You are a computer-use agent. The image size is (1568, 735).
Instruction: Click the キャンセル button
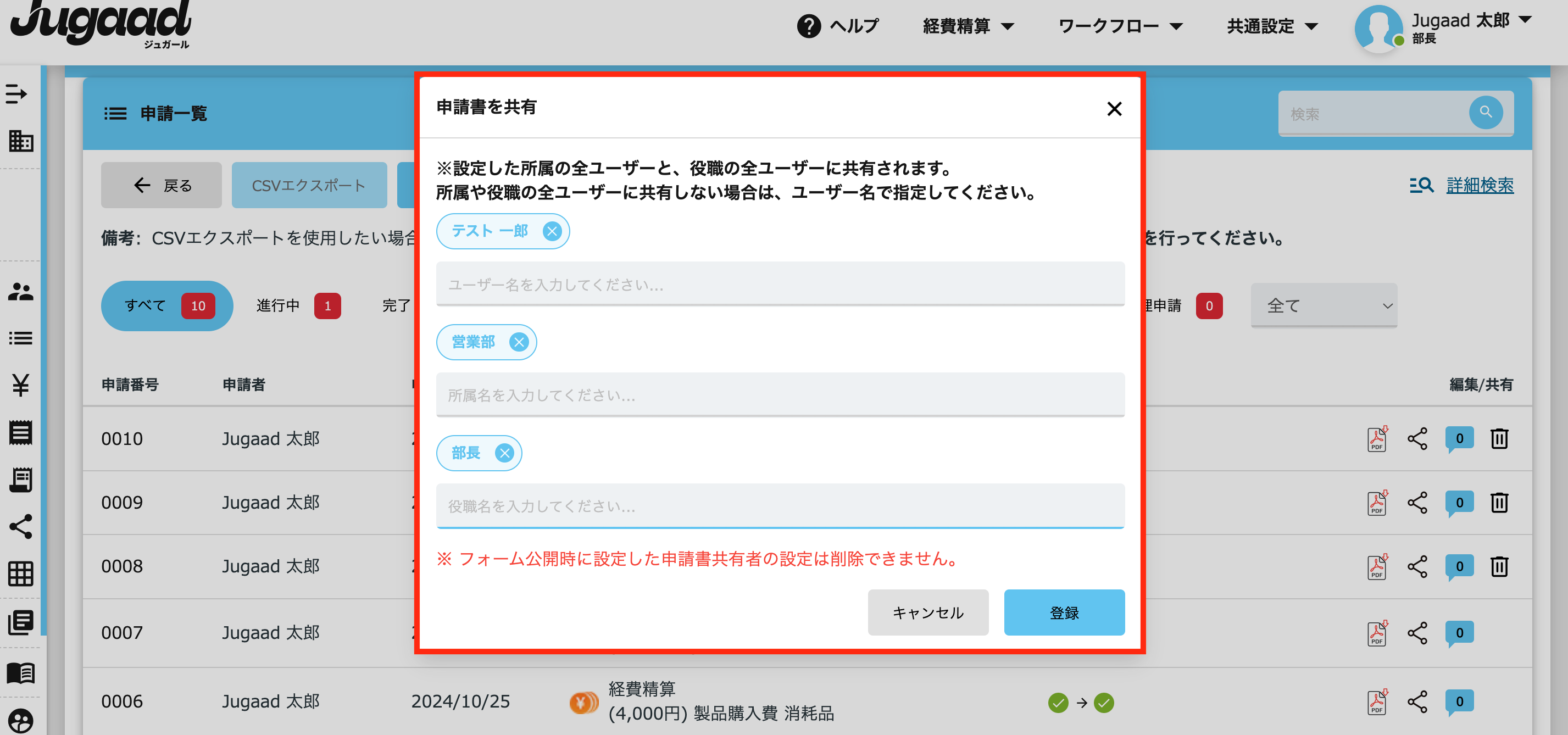click(927, 612)
